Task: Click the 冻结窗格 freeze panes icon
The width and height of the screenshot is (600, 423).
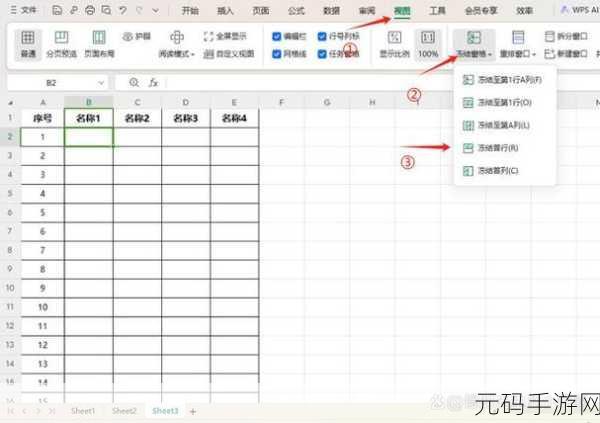Action: (474, 38)
